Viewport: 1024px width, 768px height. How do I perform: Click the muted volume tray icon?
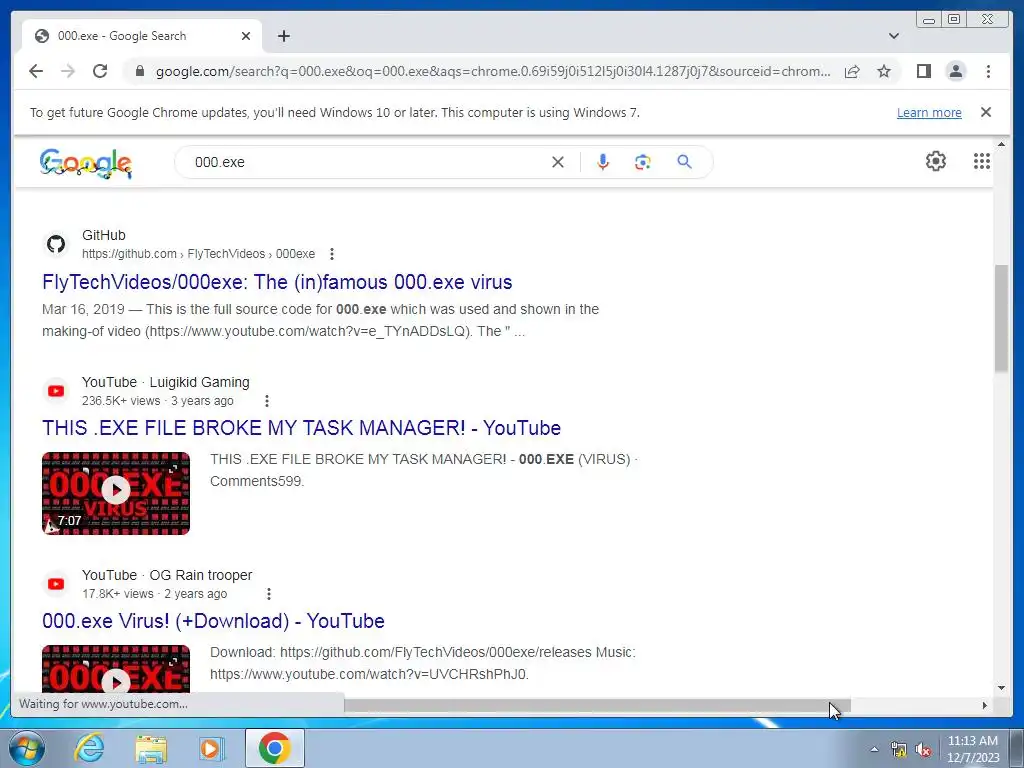(x=923, y=749)
